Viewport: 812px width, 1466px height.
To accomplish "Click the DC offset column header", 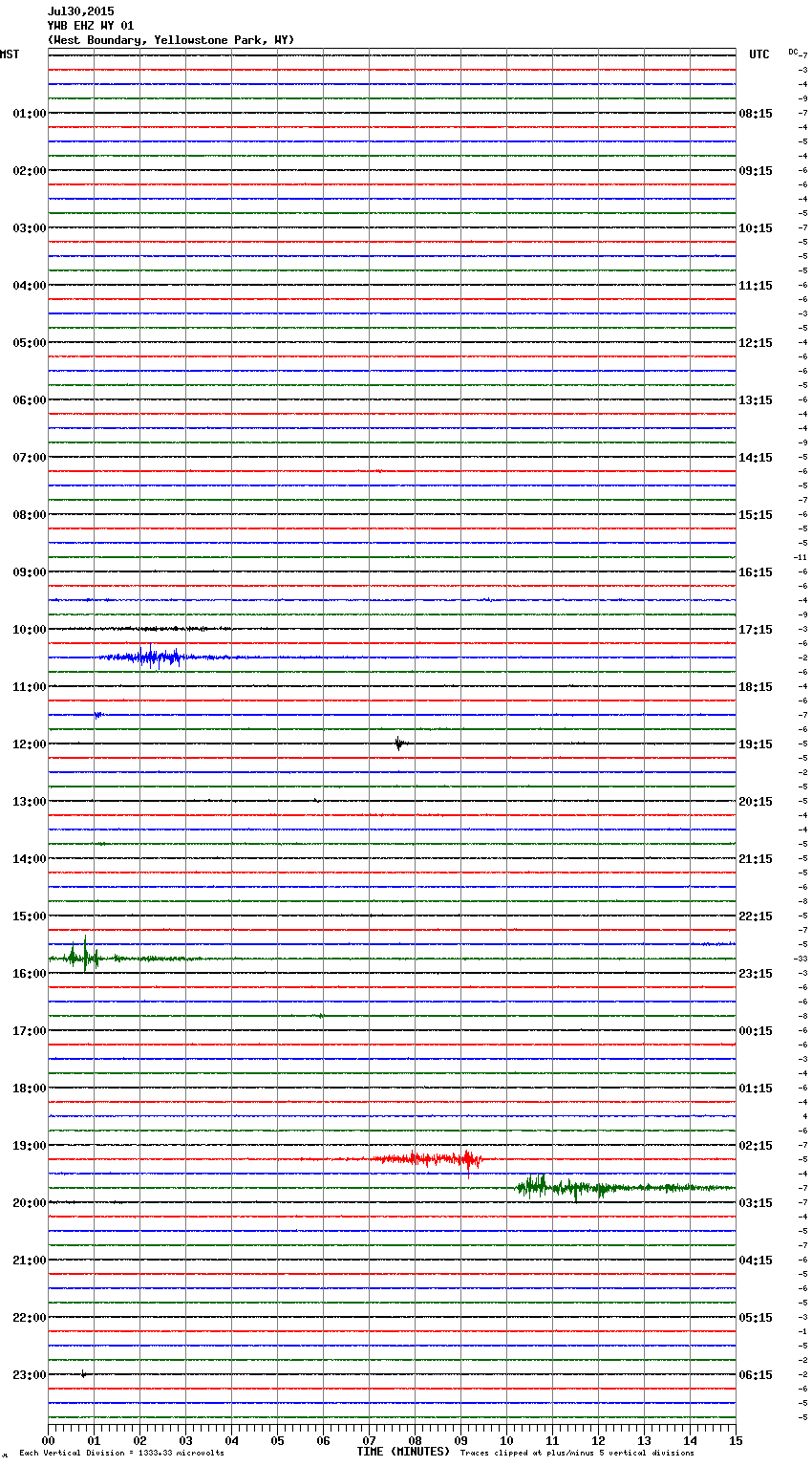I will point(794,52).
